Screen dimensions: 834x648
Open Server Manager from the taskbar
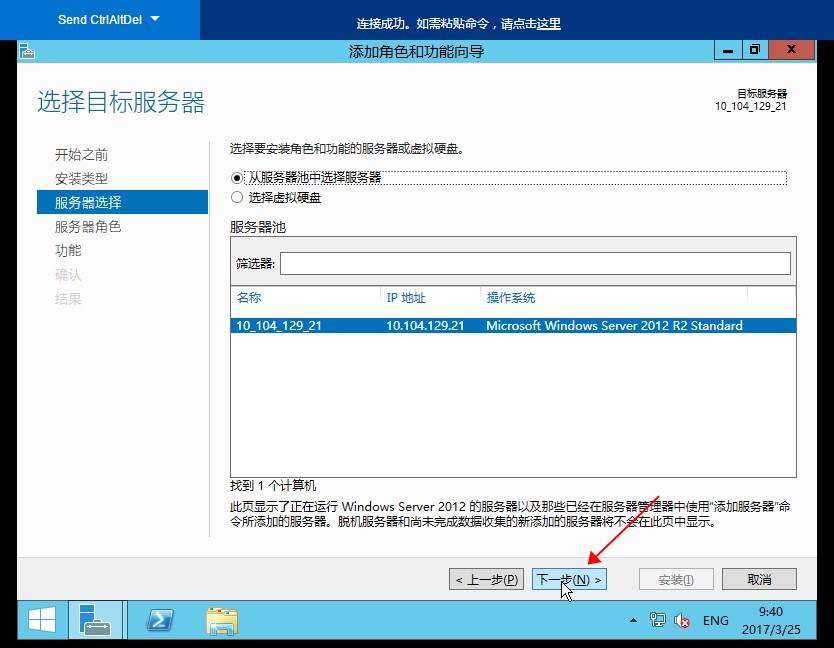click(96, 620)
